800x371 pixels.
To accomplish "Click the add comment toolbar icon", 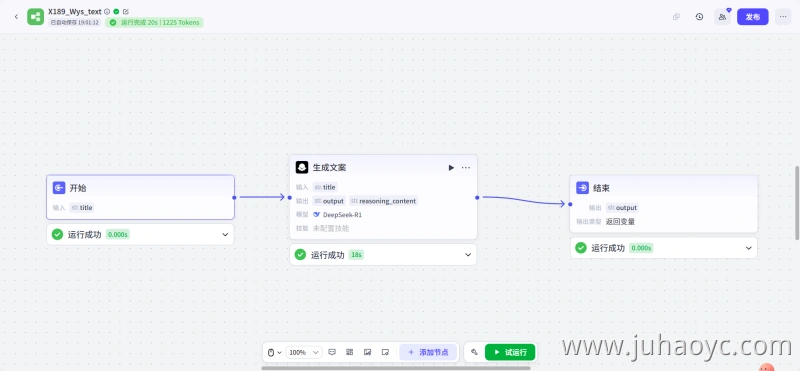I will 332,352.
